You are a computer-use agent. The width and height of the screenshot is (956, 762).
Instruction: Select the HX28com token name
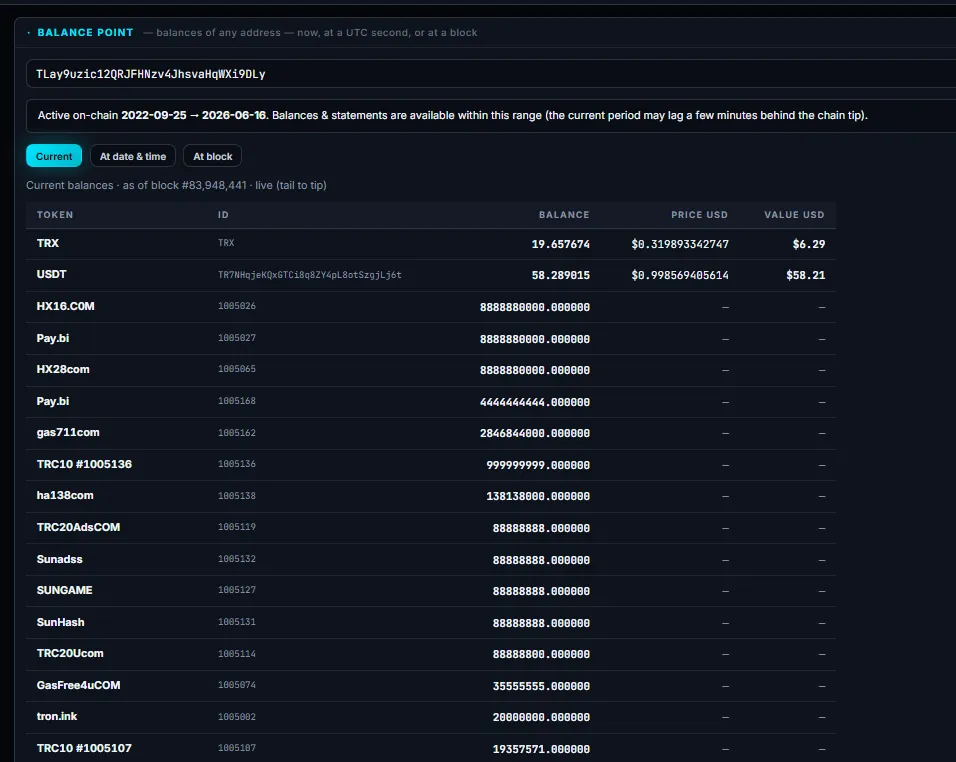[63, 369]
